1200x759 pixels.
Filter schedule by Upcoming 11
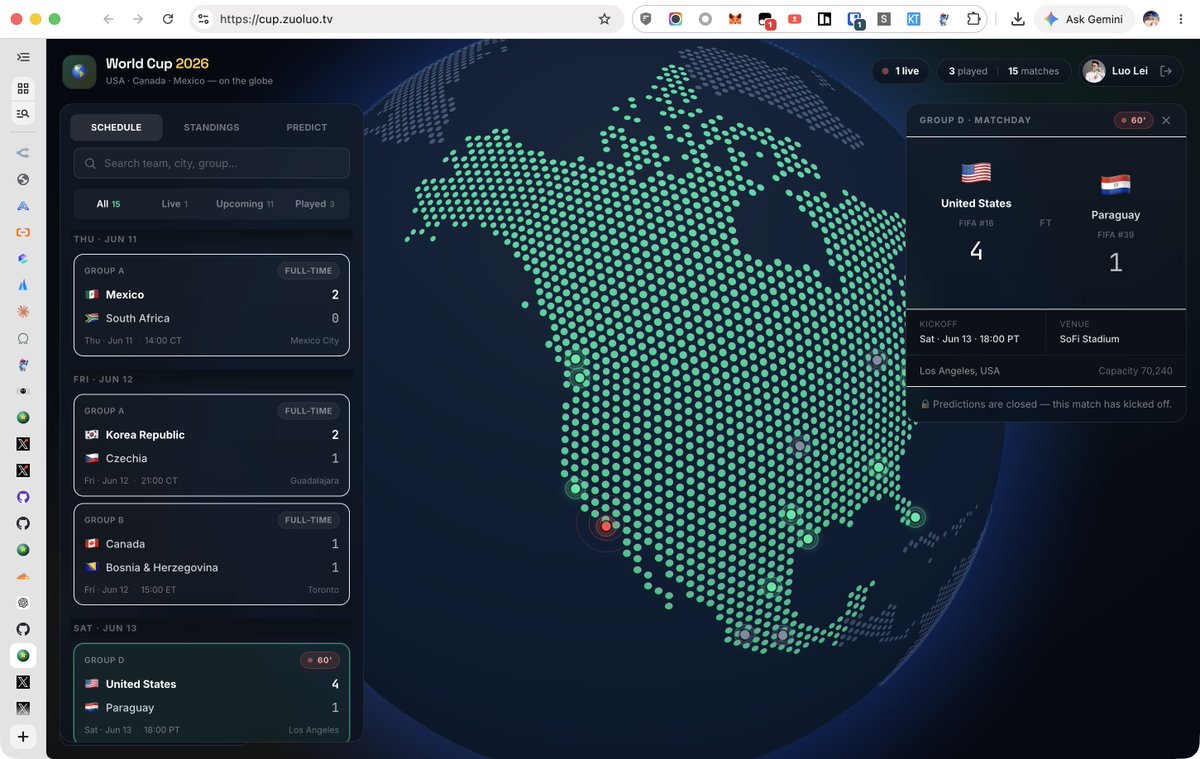pyautogui.click(x=245, y=204)
